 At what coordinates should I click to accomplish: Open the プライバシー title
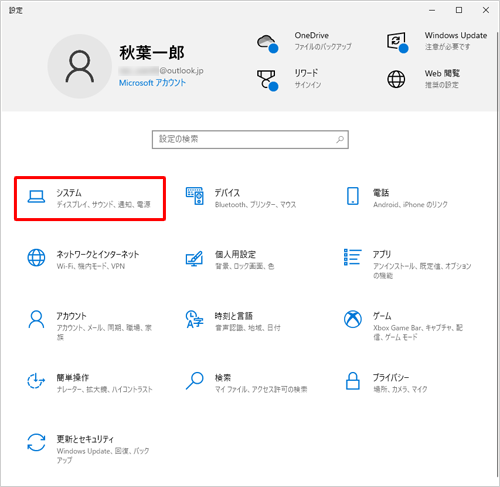(x=391, y=378)
